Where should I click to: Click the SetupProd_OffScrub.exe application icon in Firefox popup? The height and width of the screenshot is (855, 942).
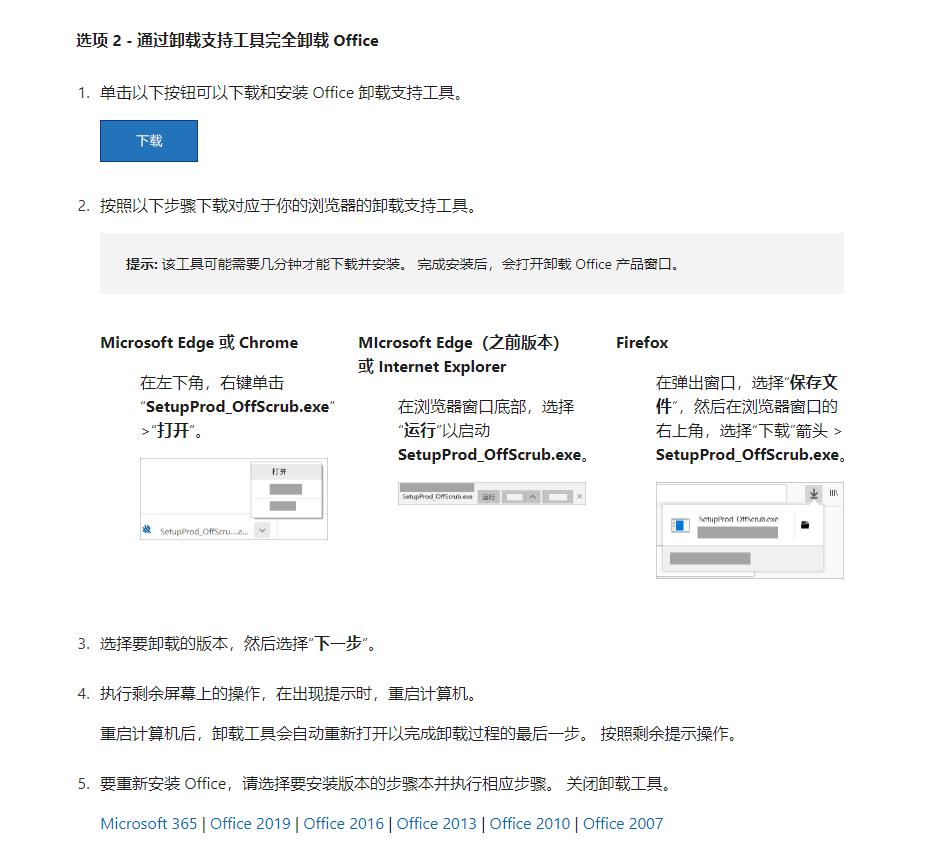[681, 524]
